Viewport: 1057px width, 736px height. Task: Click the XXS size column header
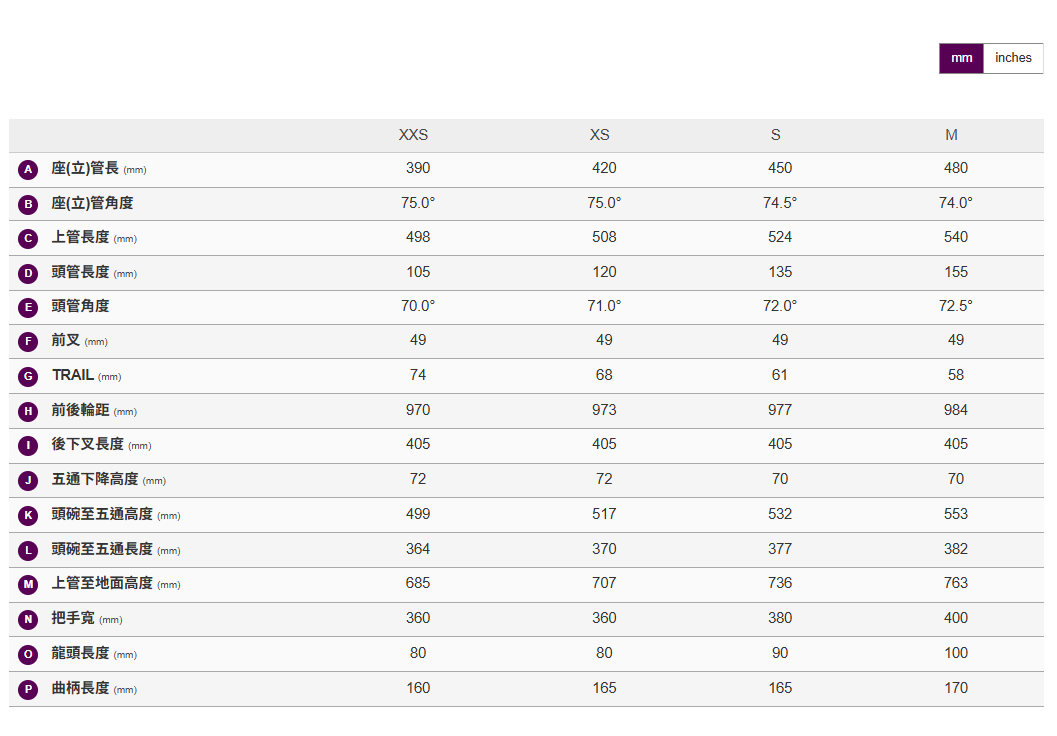click(x=413, y=135)
